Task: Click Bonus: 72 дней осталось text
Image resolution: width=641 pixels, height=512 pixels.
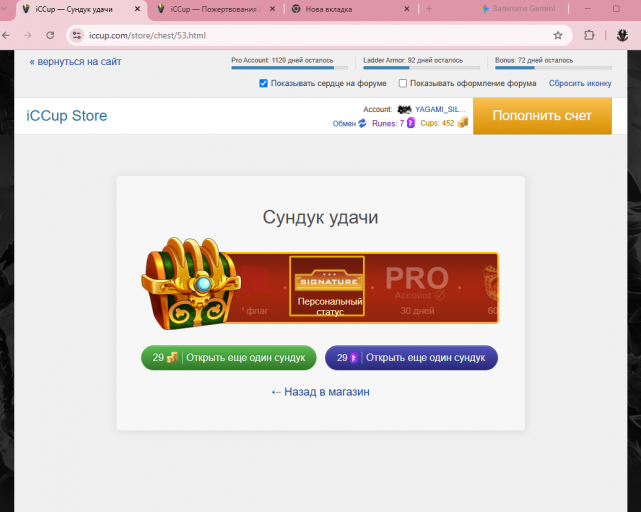Action: pos(534,60)
